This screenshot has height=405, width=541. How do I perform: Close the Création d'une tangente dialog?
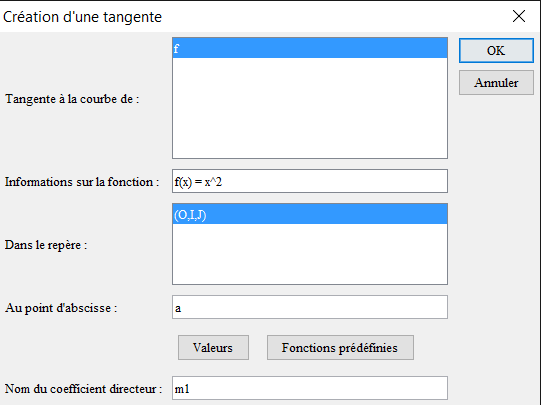[519, 16]
